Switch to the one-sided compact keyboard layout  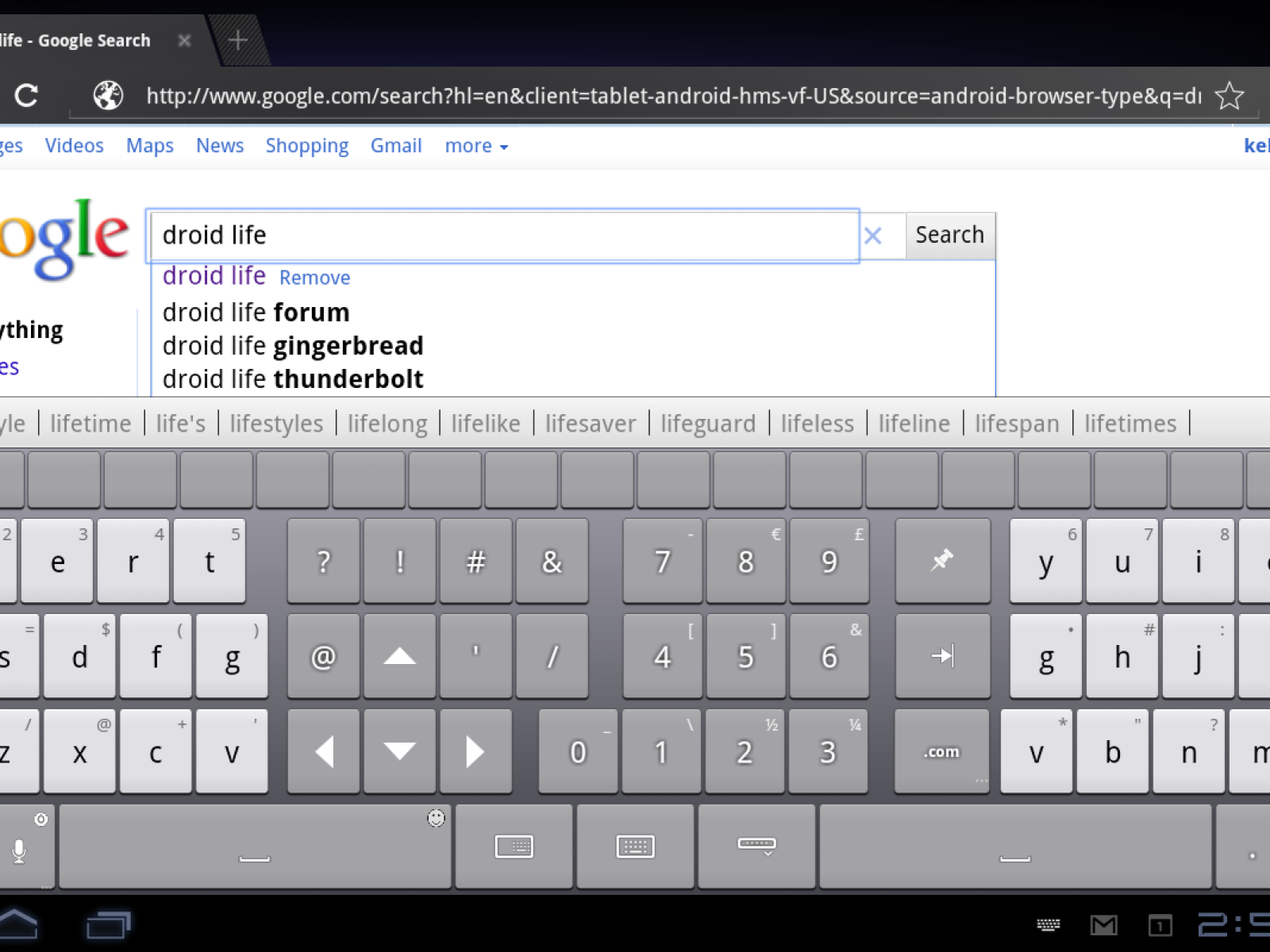pyautogui.click(x=514, y=846)
